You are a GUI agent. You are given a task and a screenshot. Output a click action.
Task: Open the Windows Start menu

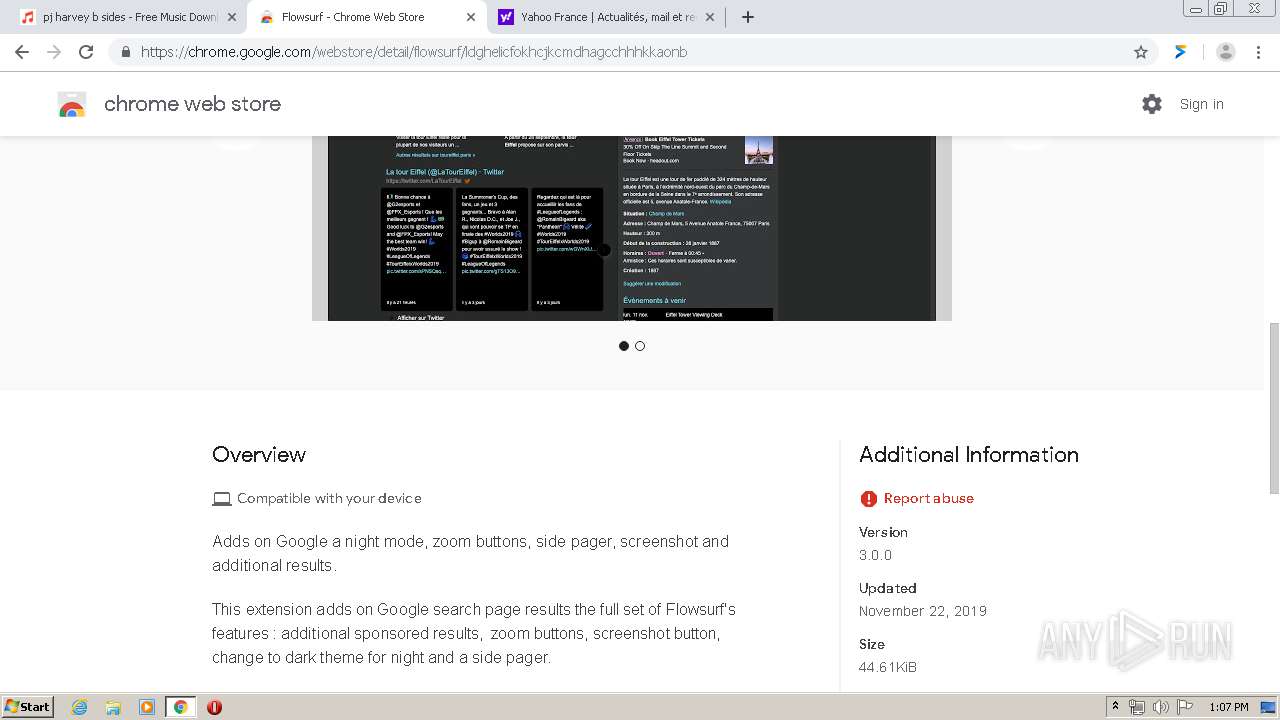(x=28, y=707)
